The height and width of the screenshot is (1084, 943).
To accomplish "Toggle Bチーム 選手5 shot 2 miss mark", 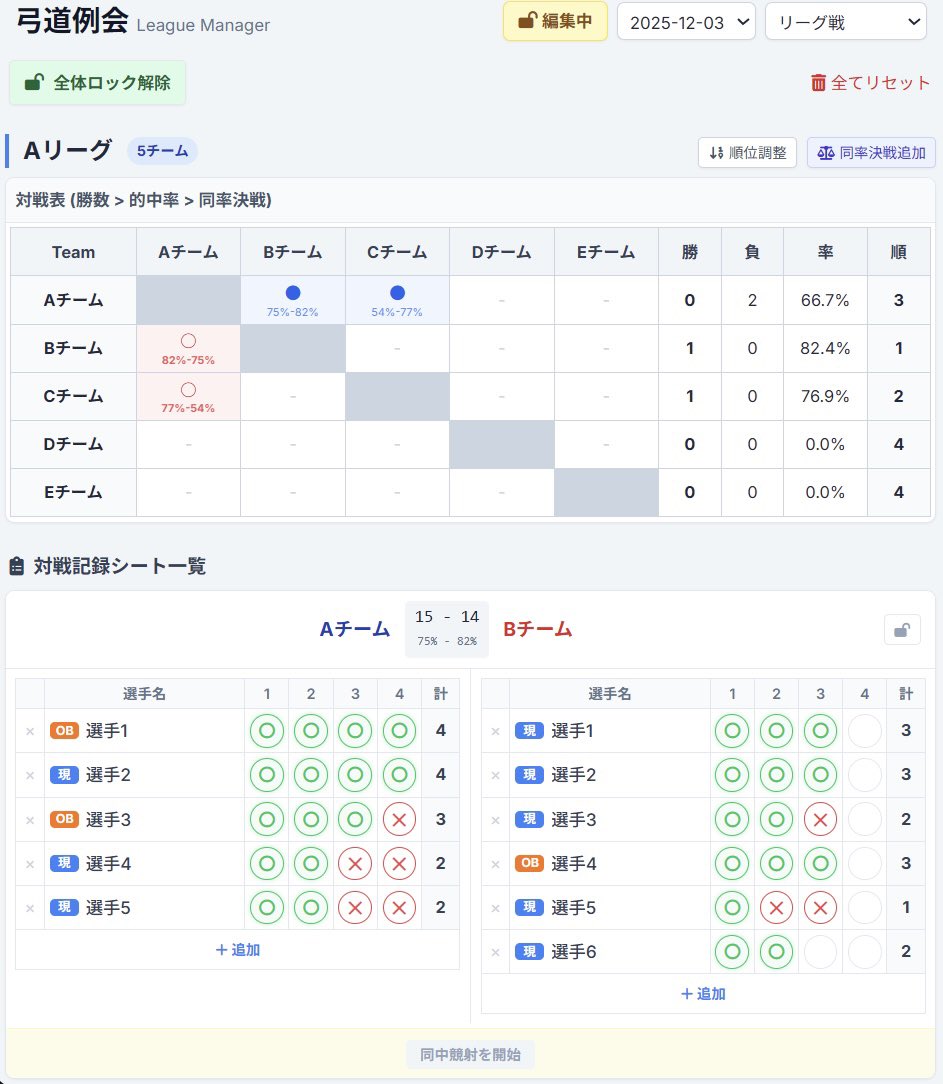I will [776, 908].
